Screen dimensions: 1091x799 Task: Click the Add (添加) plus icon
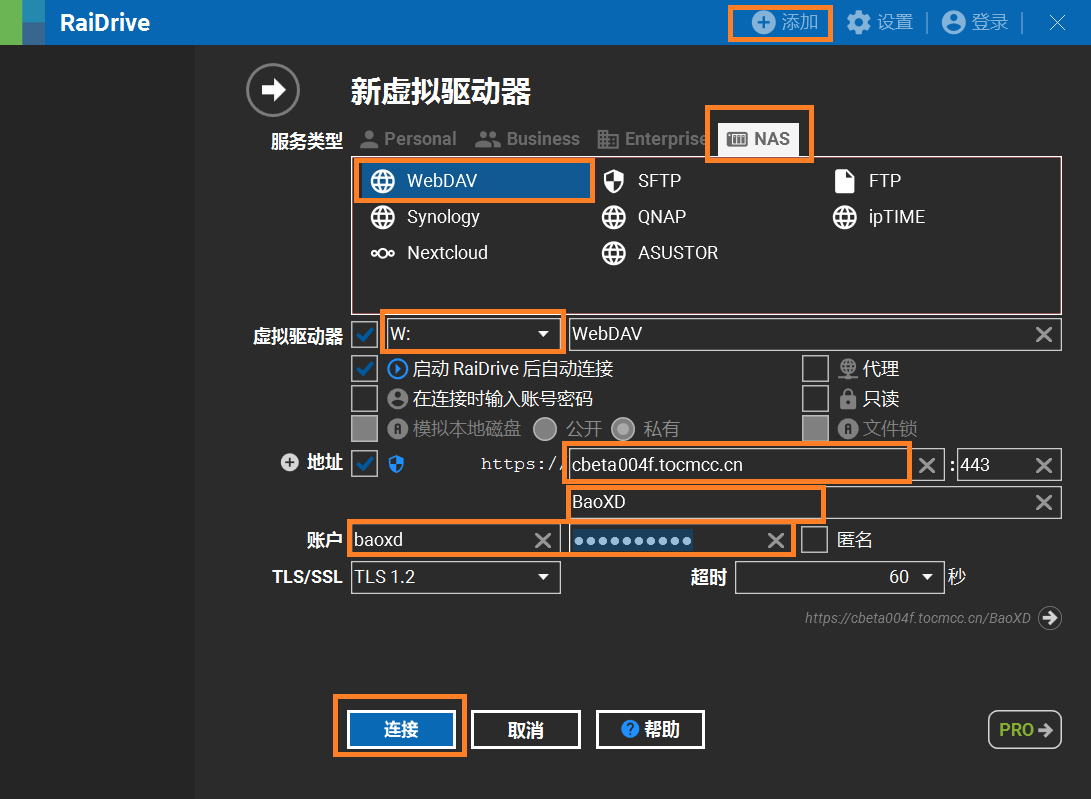coord(764,22)
